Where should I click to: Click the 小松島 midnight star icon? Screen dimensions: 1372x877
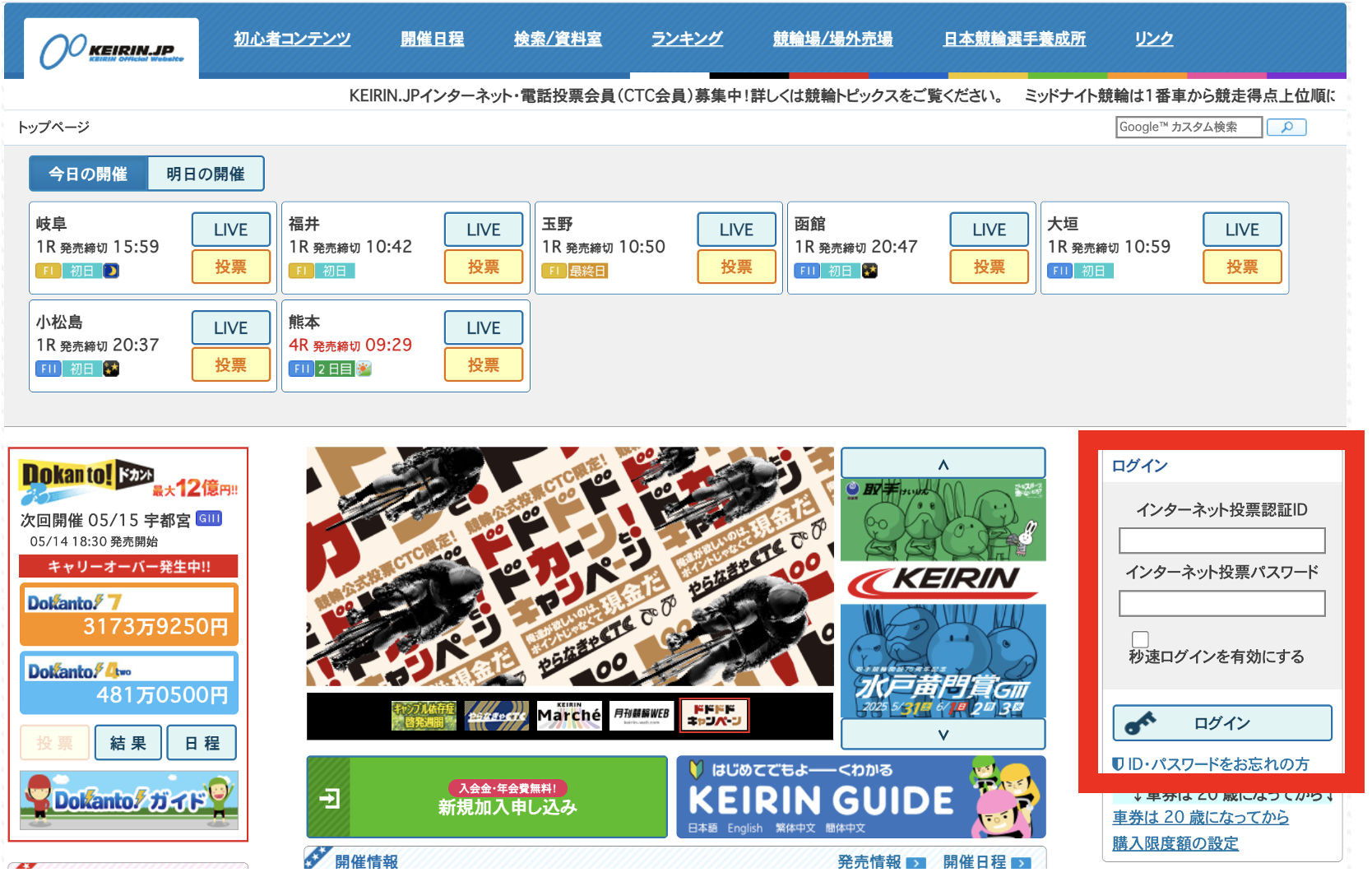pos(111,369)
